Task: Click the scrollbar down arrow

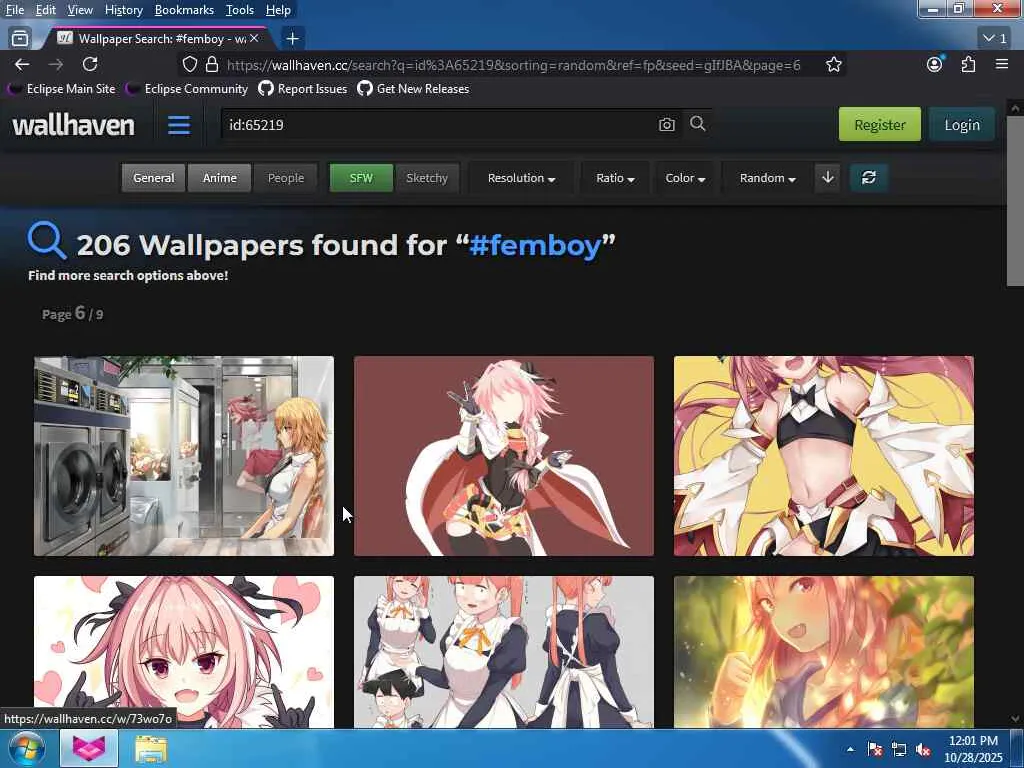Action: 1015,719
